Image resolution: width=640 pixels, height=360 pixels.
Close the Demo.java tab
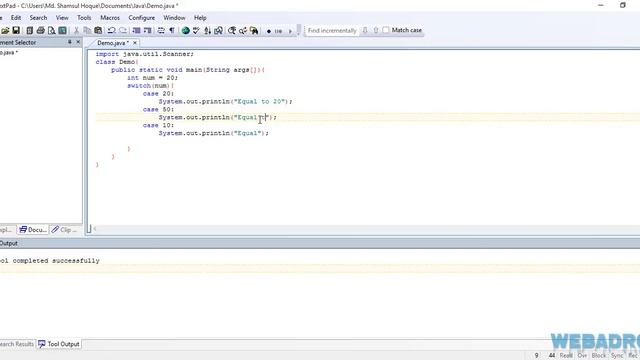[135, 43]
